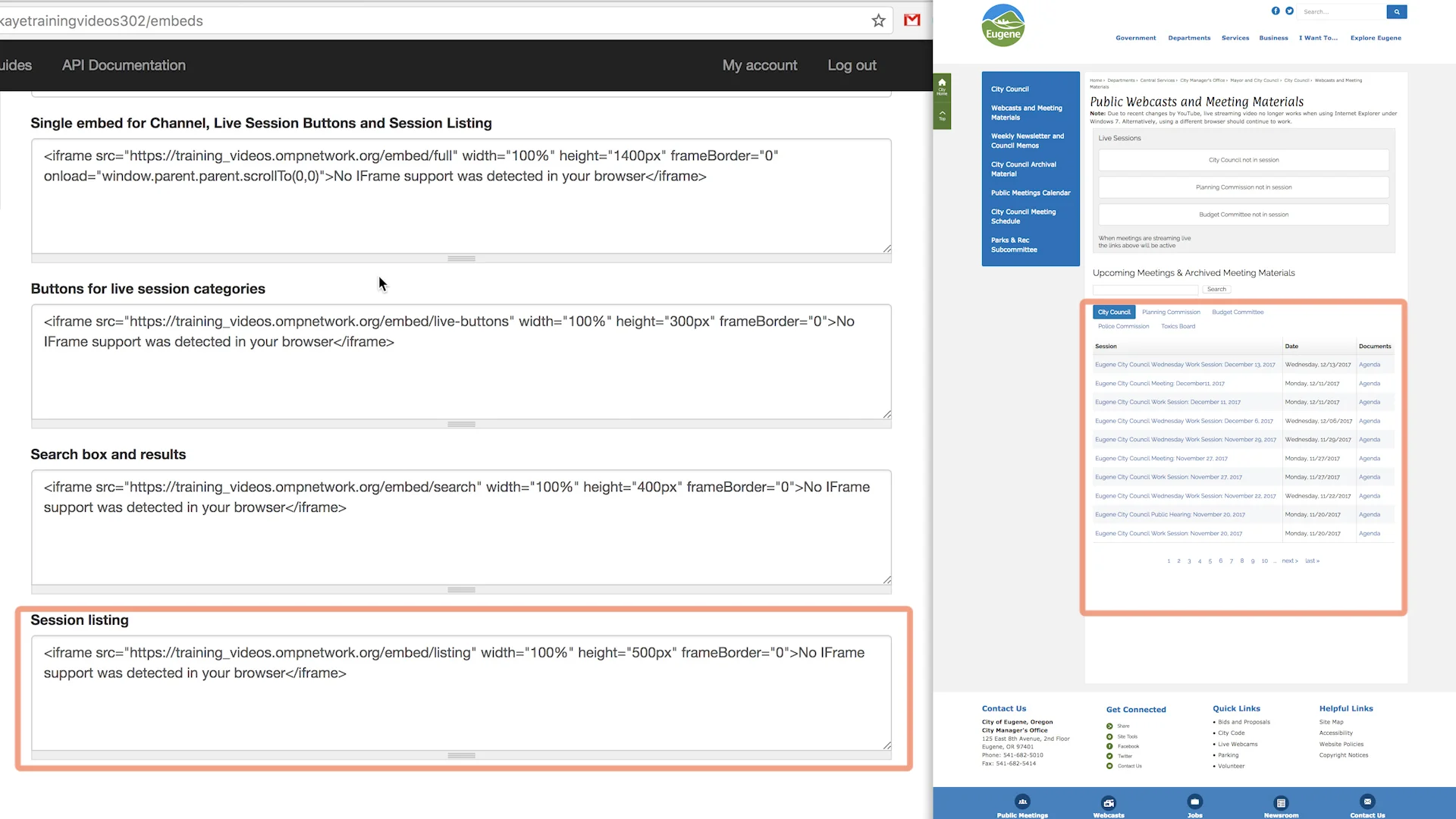Open the API Documentation link
This screenshot has height=819, width=1456.
pyautogui.click(x=124, y=65)
